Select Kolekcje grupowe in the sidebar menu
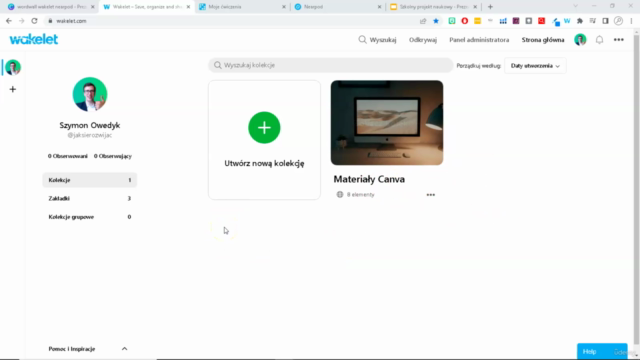This screenshot has width=640, height=360. (x=89, y=217)
